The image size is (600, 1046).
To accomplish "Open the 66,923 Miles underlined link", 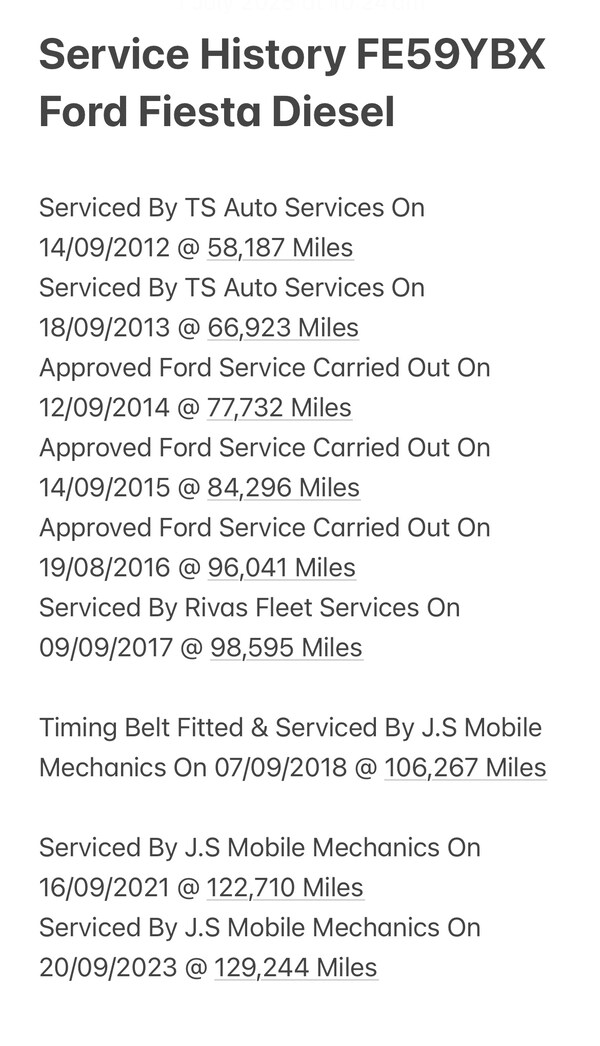I will [283, 328].
